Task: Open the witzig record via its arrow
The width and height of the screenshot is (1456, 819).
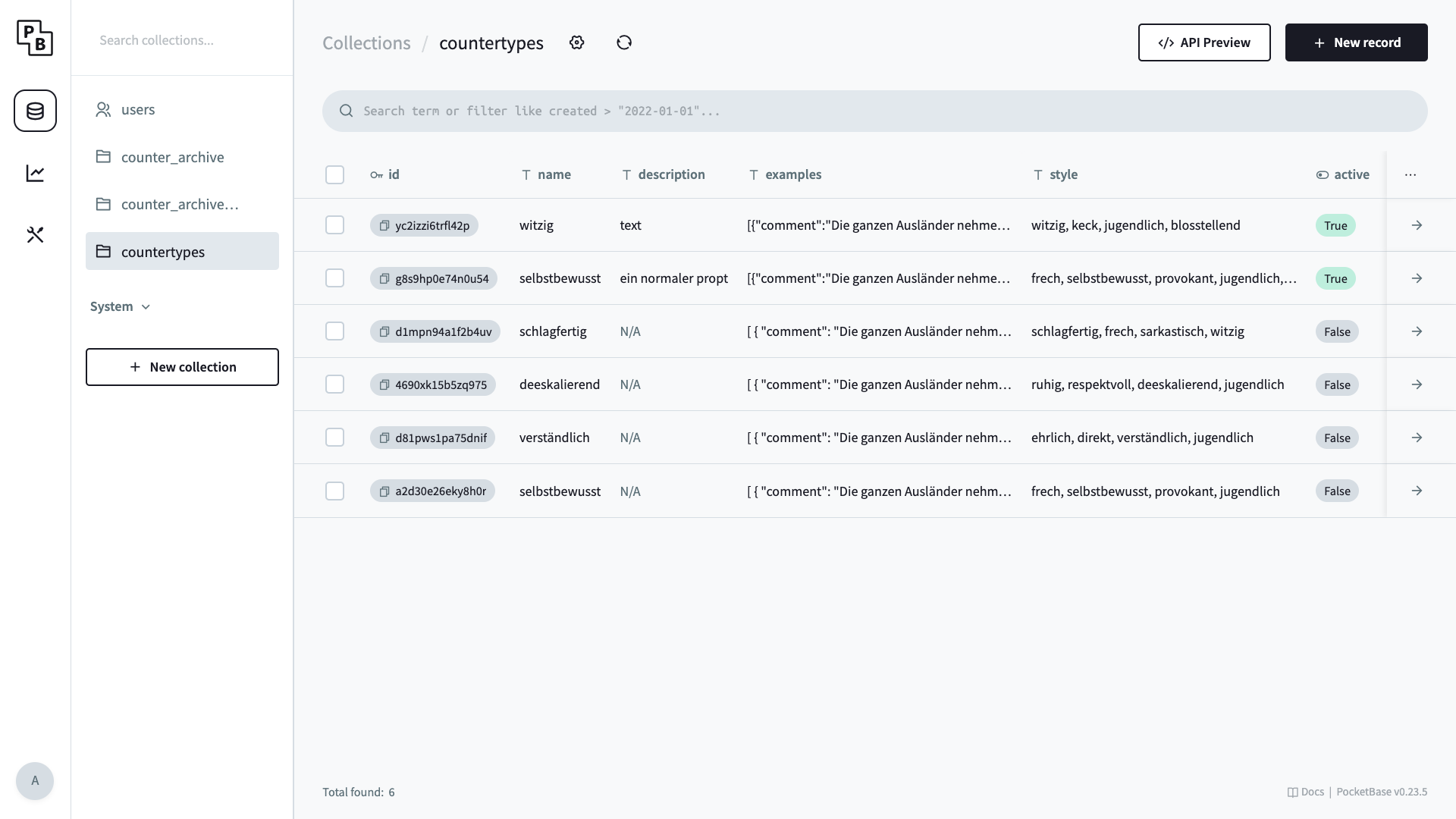Action: tap(1417, 225)
